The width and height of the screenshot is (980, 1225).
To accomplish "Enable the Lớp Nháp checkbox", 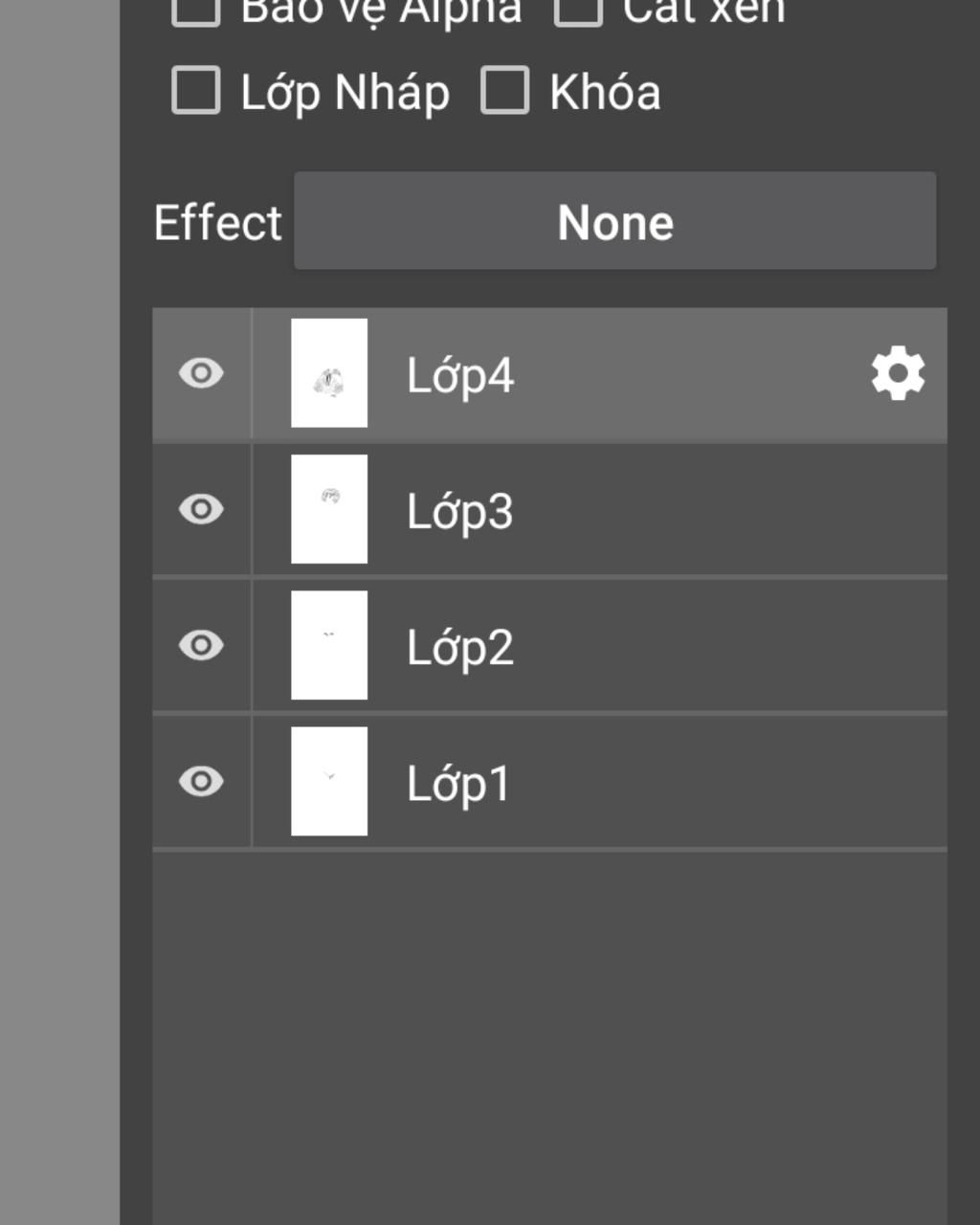I will click(196, 91).
